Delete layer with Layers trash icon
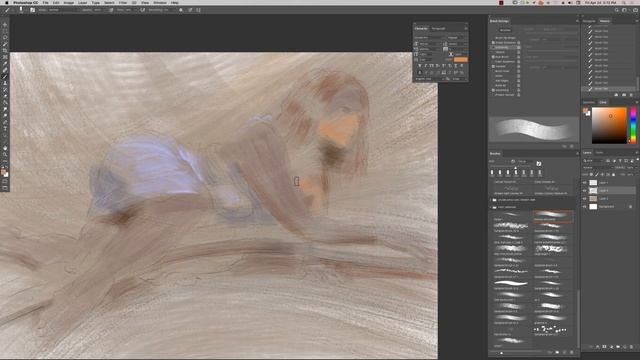The image size is (640, 360). point(631,347)
